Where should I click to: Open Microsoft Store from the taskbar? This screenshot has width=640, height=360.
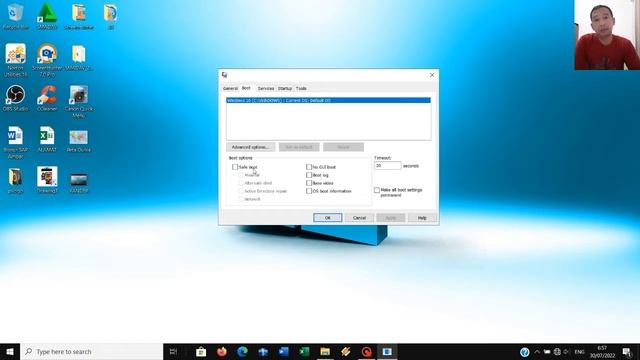[201, 351]
